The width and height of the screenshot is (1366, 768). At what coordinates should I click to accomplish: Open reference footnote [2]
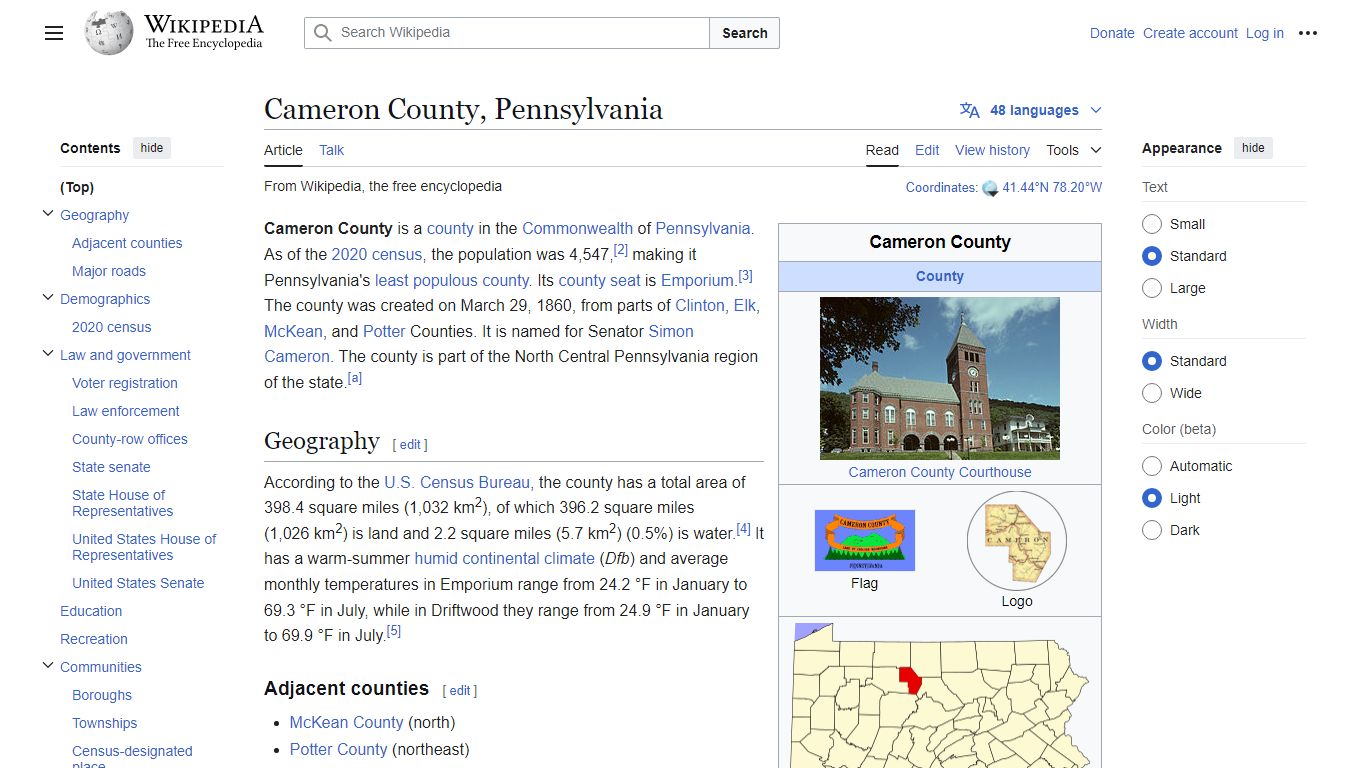pyautogui.click(x=621, y=250)
